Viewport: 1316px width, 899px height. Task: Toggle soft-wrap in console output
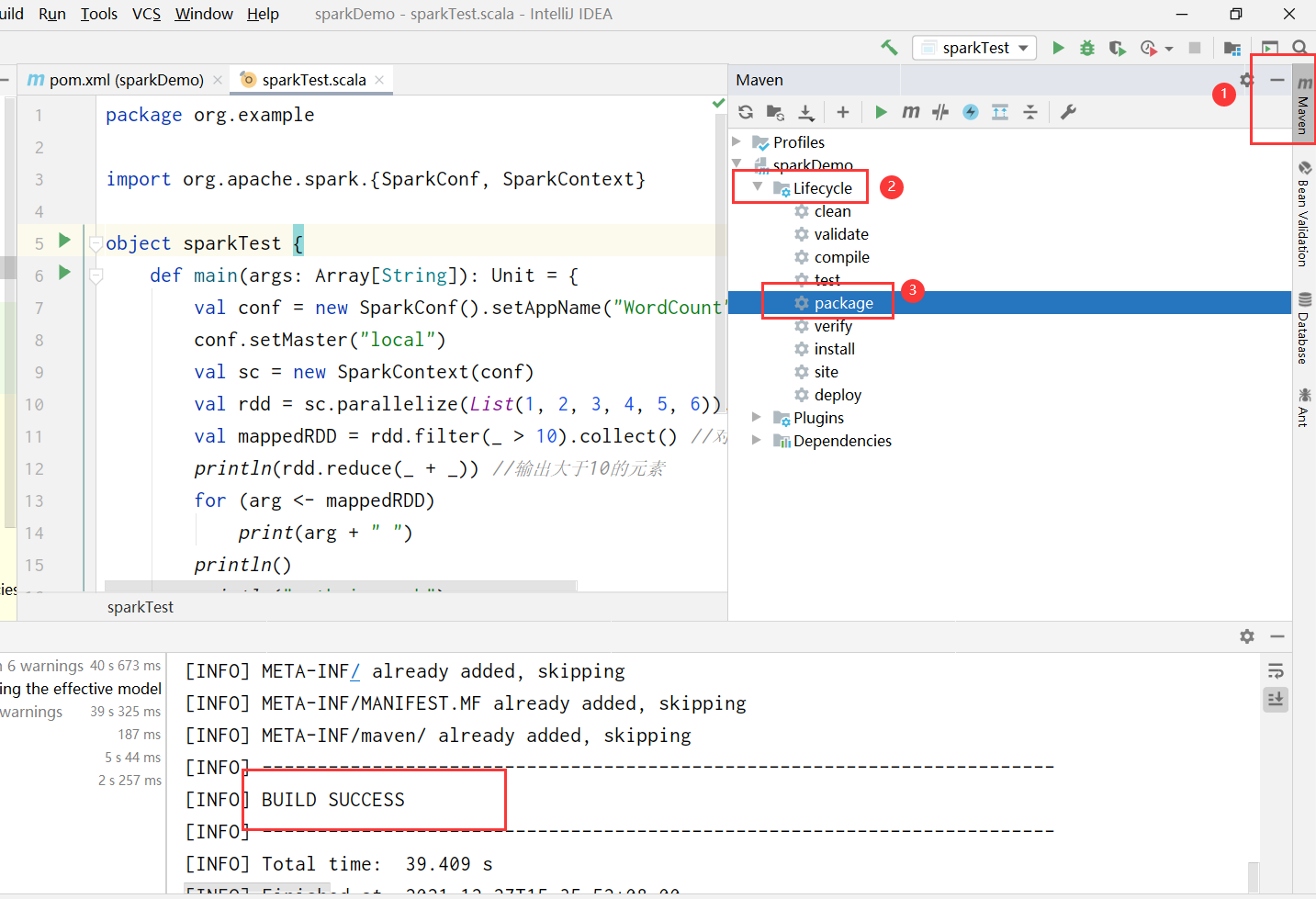1276,671
